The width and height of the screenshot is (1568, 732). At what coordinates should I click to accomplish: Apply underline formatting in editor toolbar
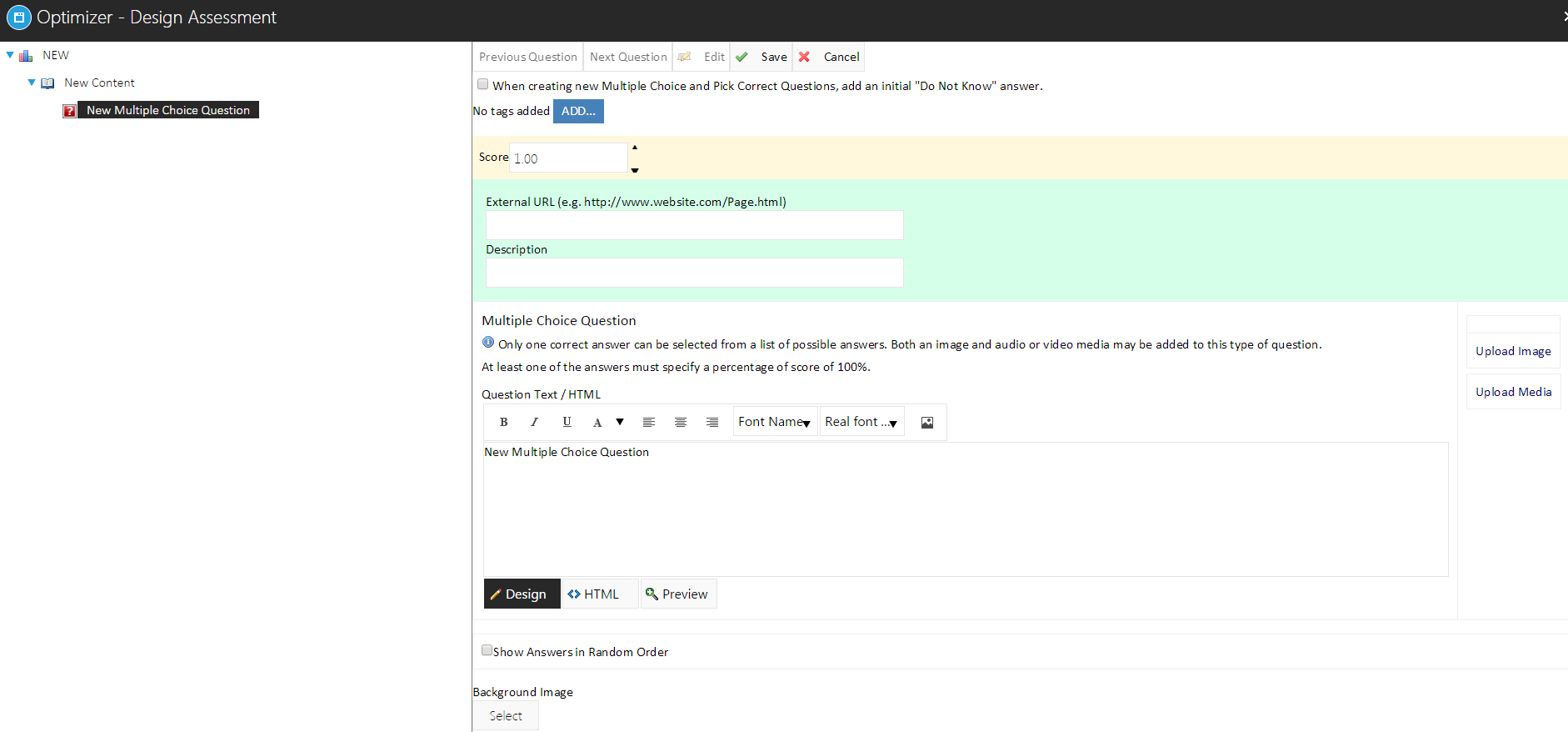click(x=567, y=422)
